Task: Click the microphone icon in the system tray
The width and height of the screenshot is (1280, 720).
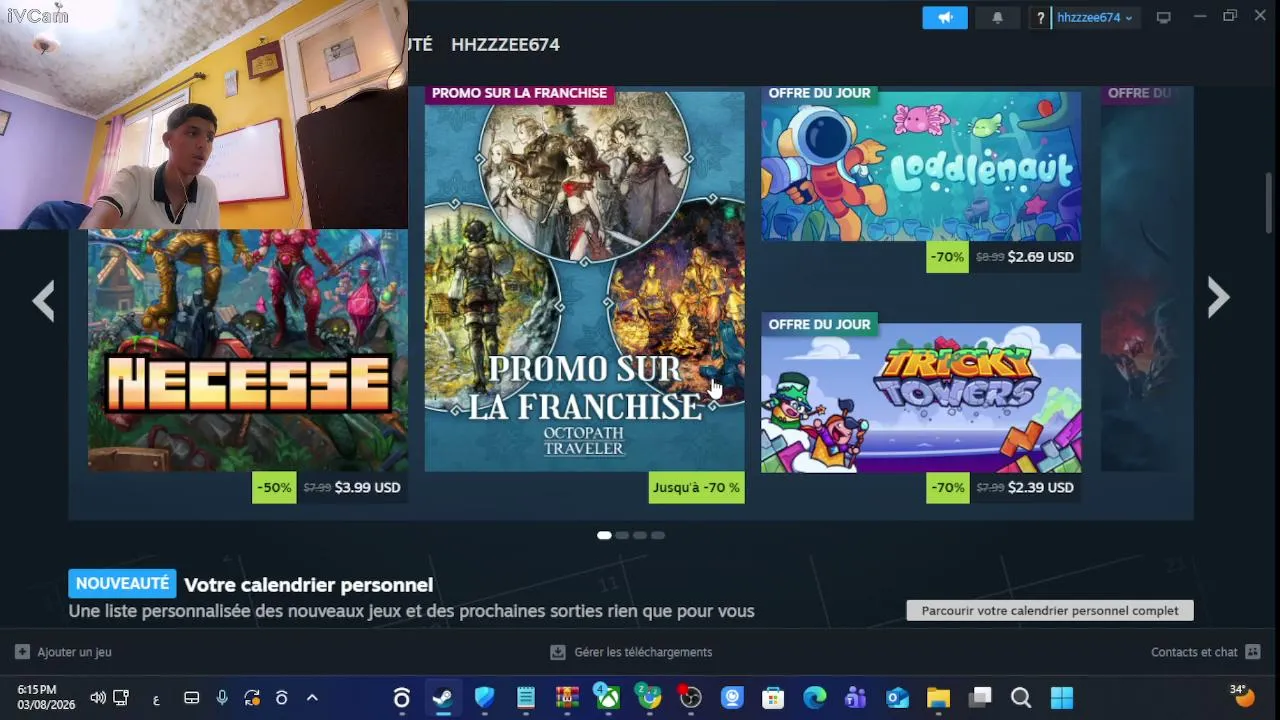Action: 222,698
